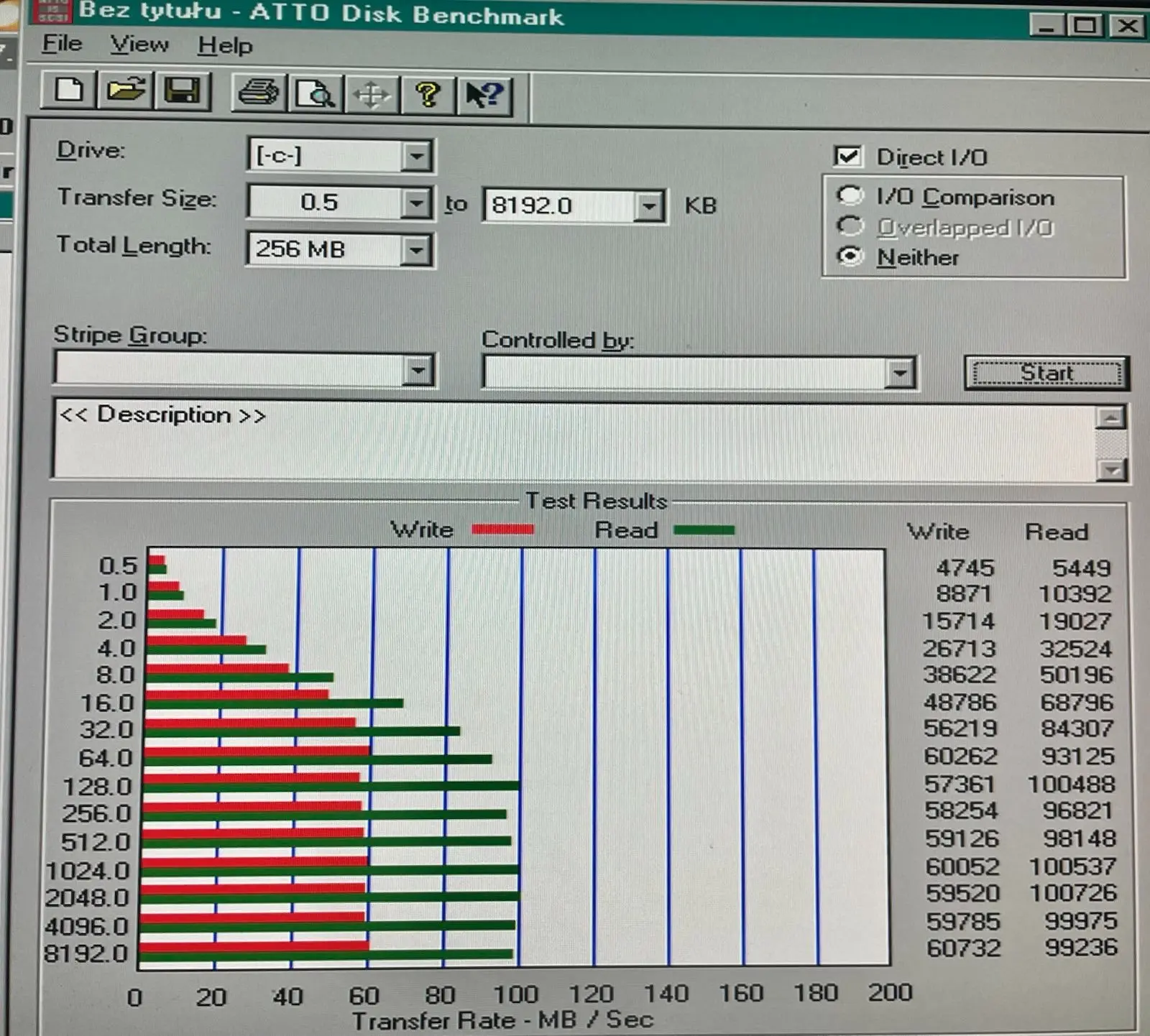Click the yellow question mark About icon
Viewport: 1150px width, 1036px height.
(x=428, y=95)
